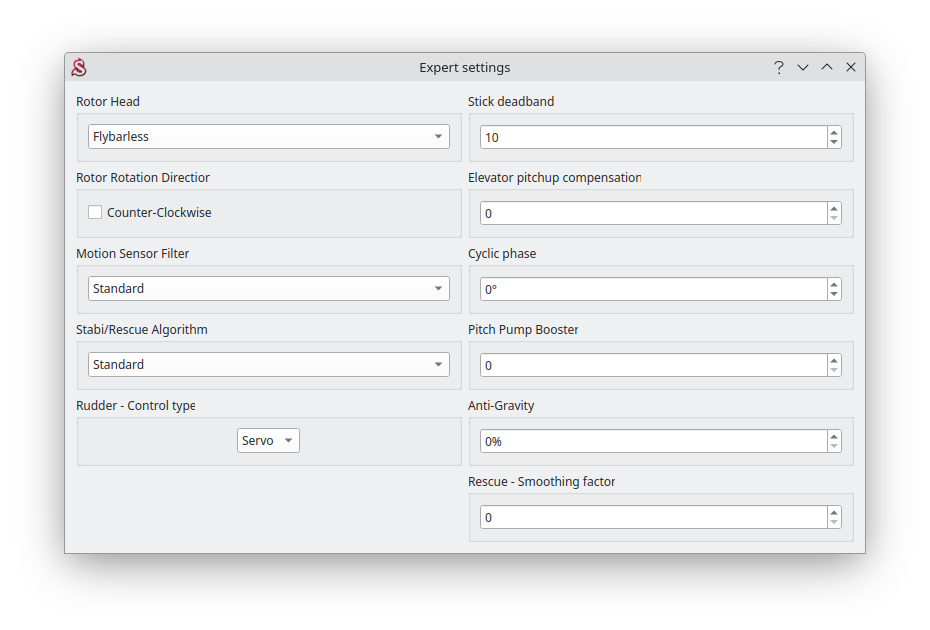Image resolution: width=930 pixels, height=630 pixels.
Task: Enable the Counter-Clockwise checkbox
Action: coord(95,212)
